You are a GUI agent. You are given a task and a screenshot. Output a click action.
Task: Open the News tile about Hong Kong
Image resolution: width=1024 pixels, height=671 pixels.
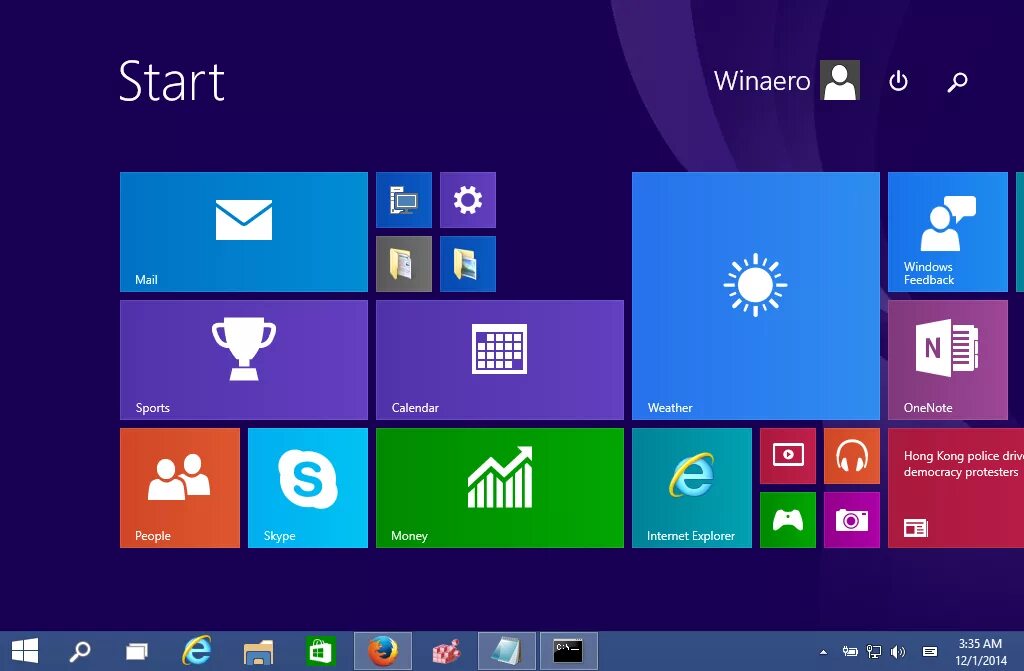tap(956, 488)
